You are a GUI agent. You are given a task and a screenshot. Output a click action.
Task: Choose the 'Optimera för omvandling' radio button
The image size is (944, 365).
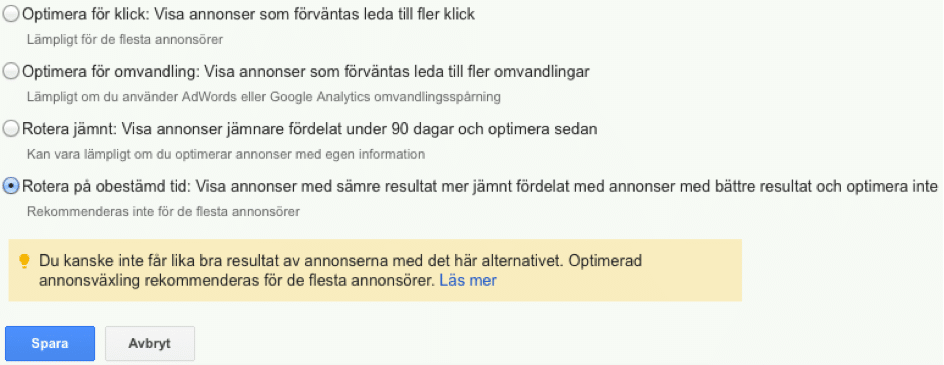coord(11,72)
